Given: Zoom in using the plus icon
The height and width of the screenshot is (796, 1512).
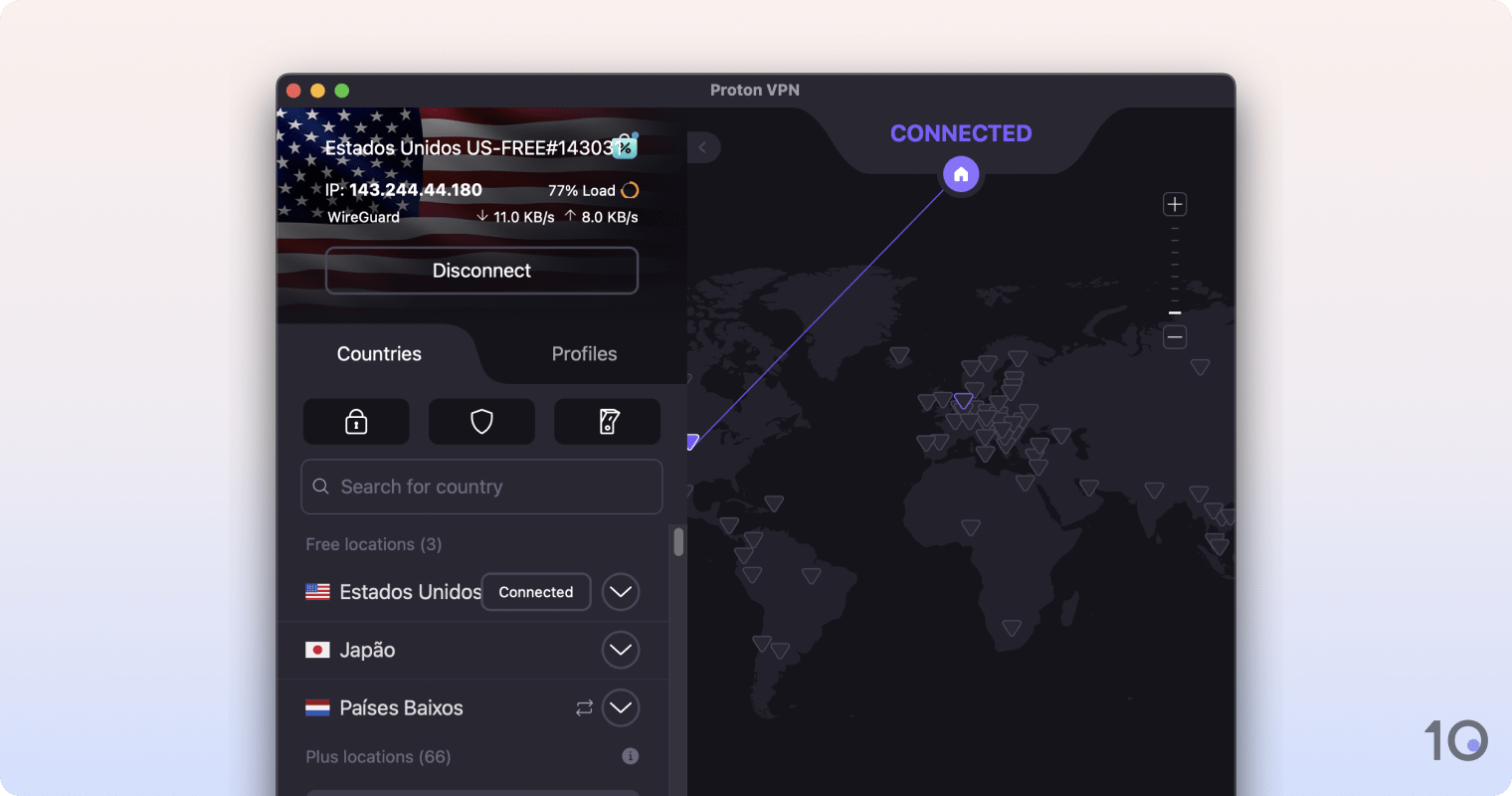Looking at the screenshot, I should (x=1175, y=203).
